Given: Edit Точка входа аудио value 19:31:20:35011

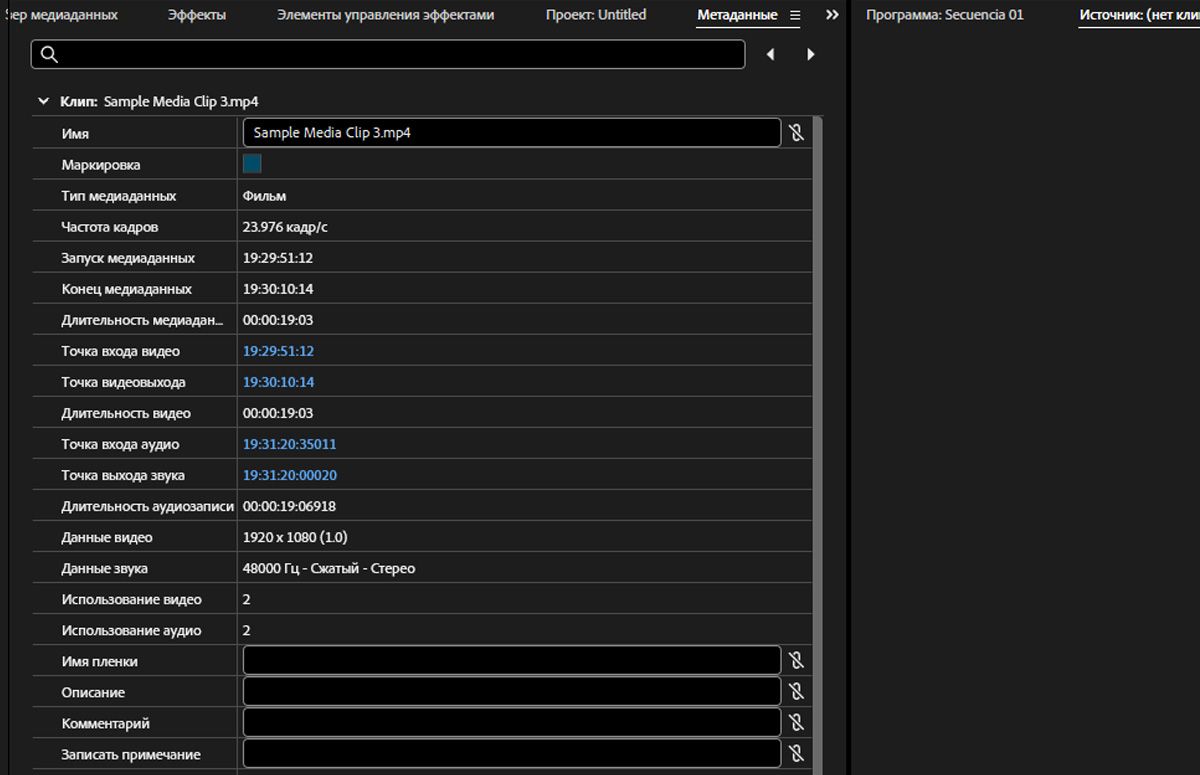Looking at the screenshot, I should [x=290, y=444].
